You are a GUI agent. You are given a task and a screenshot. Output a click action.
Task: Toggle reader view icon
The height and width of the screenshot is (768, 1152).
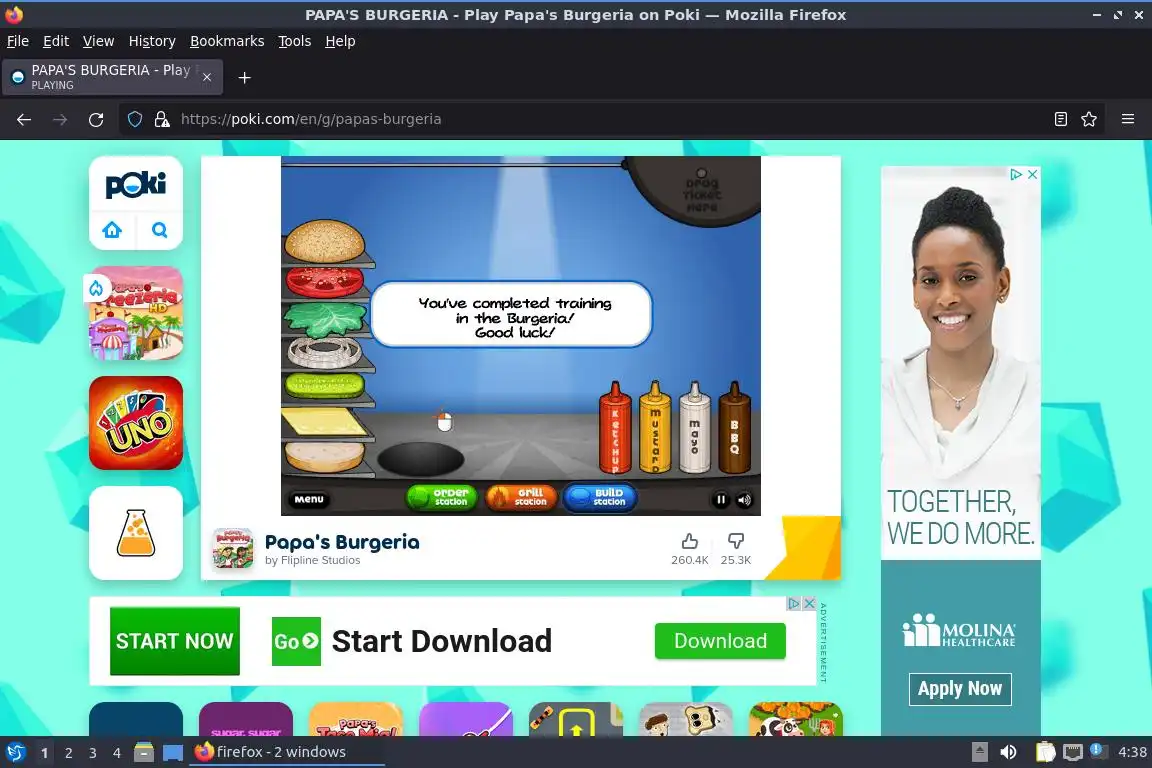pyautogui.click(x=1060, y=119)
